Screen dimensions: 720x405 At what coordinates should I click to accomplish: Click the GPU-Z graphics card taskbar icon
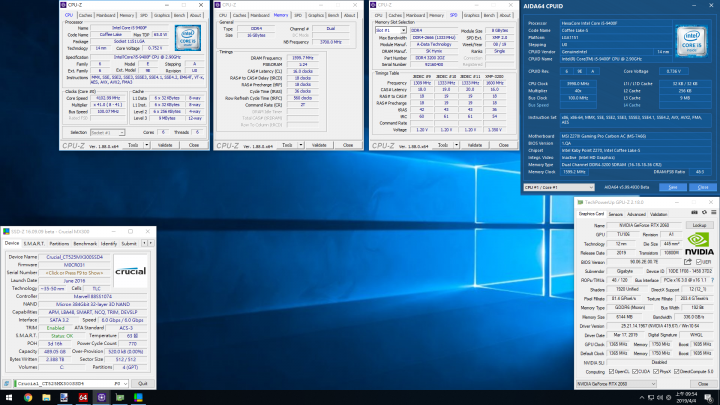tap(120, 398)
